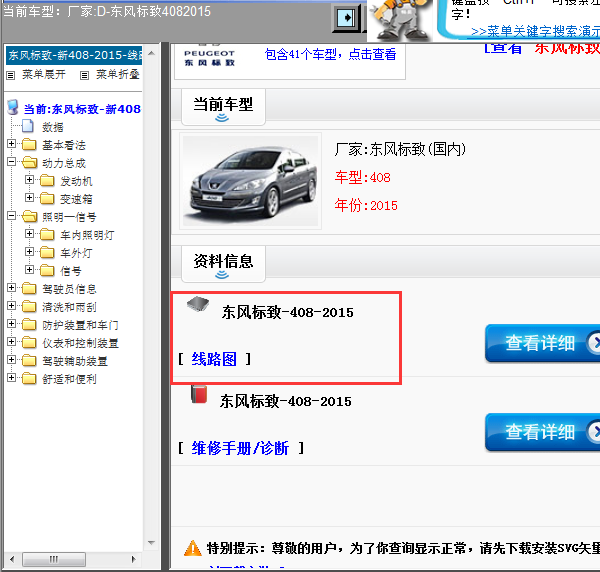600x572 pixels.
Task: Click the horizontal scrollbar right arrow
Action: (134, 559)
